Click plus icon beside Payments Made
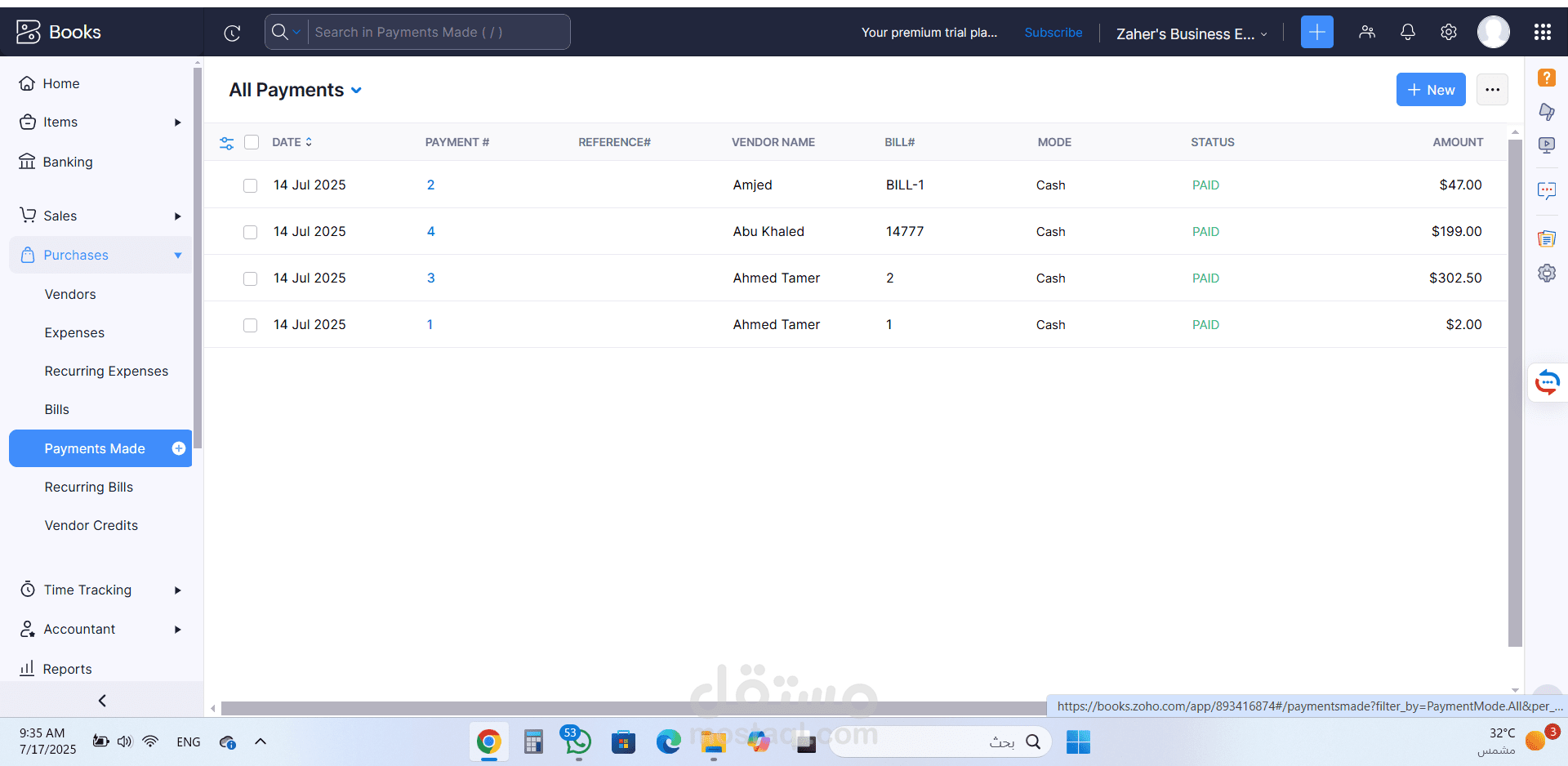The image size is (1568, 766). click(179, 448)
